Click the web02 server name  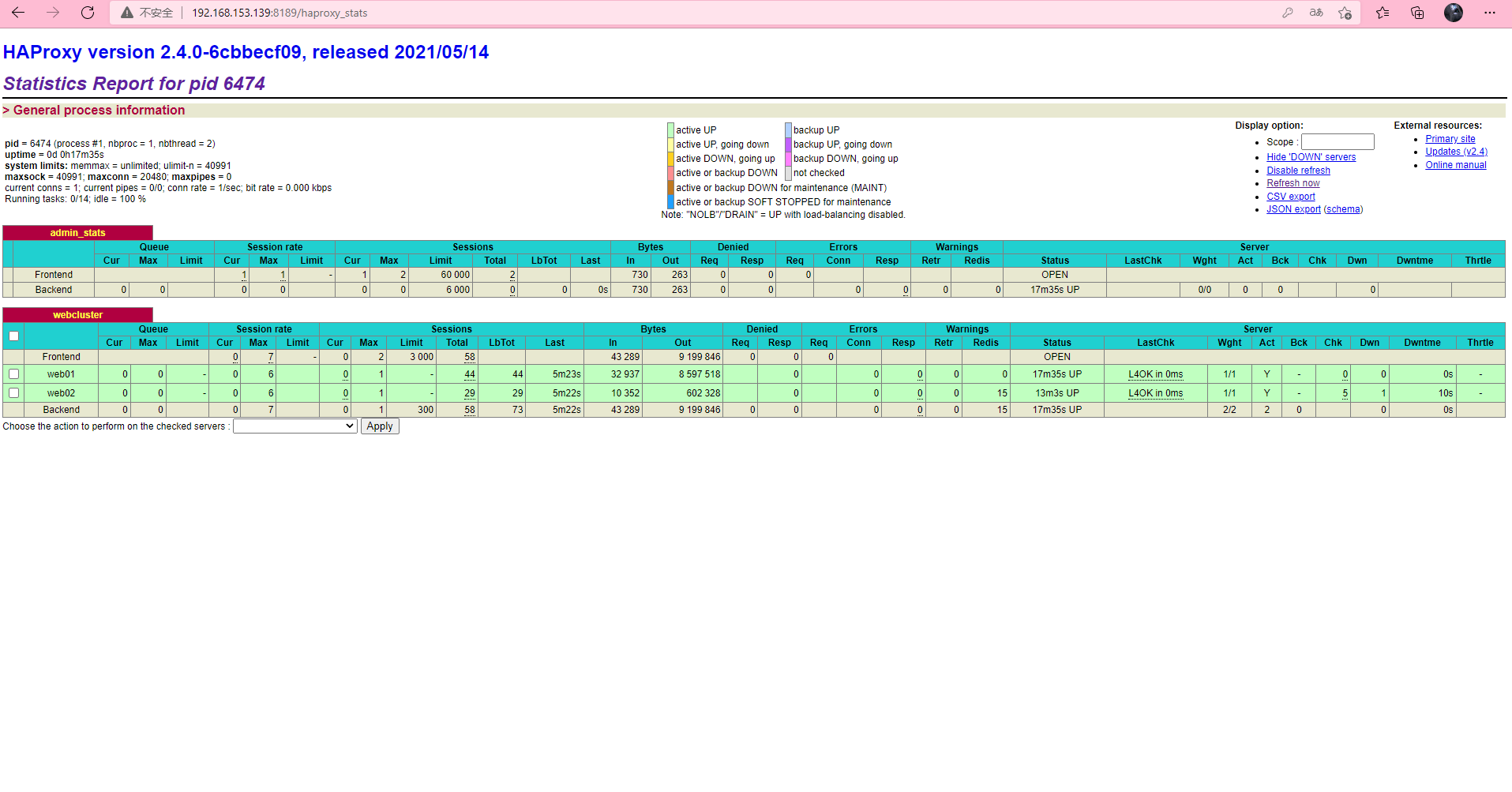coord(61,393)
